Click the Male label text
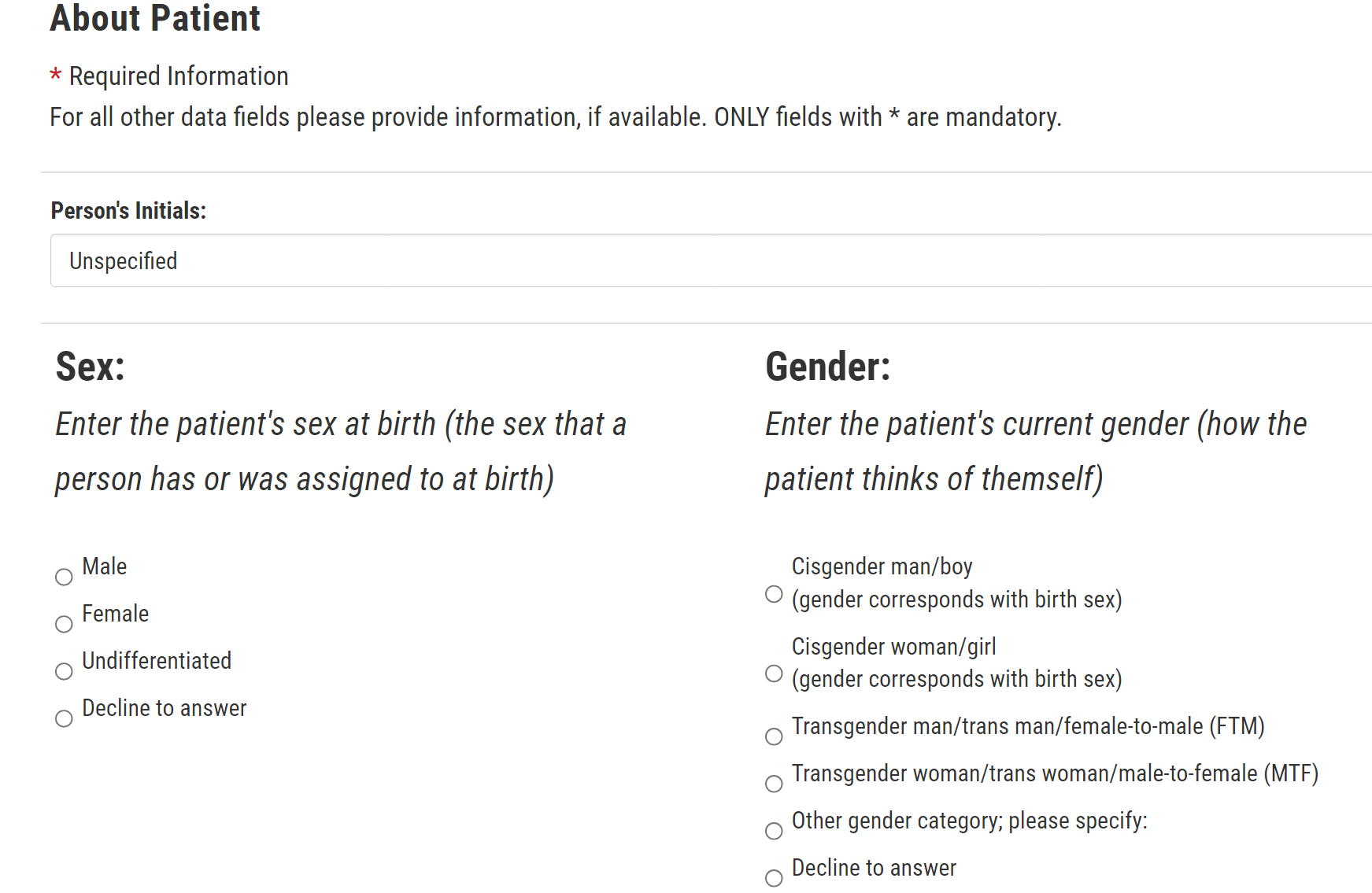This screenshot has width=1372, height=893. [104, 566]
